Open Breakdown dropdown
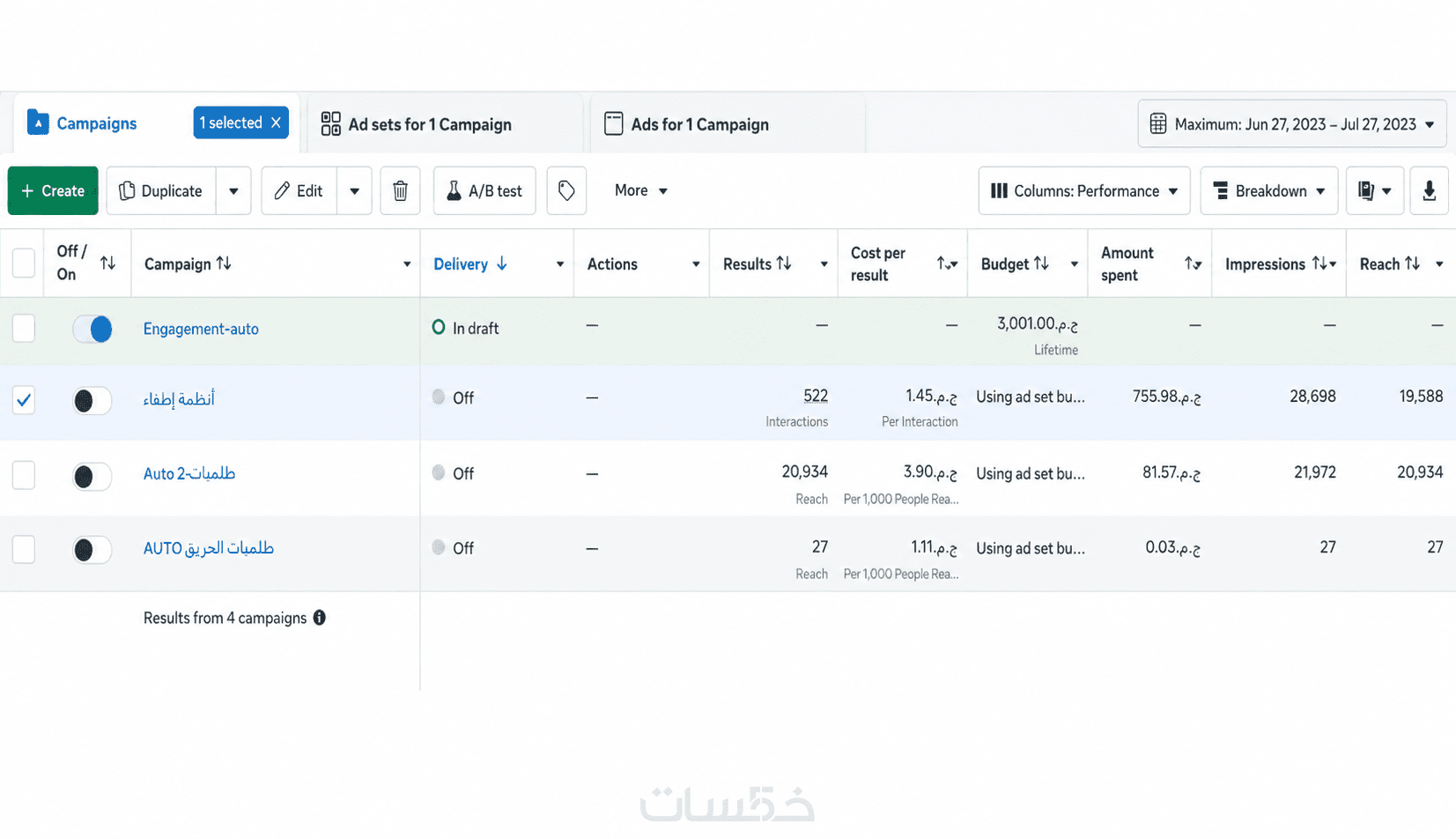Viewport: 1456px width, 839px height. pos(1268,190)
